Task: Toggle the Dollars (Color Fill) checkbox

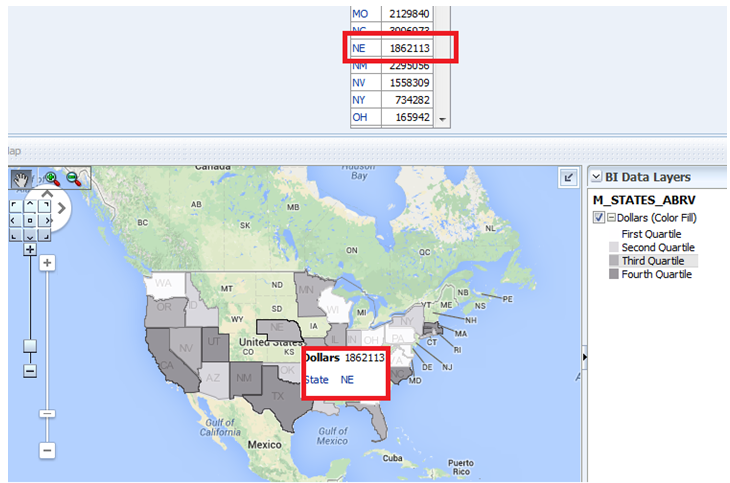Action: point(599,218)
